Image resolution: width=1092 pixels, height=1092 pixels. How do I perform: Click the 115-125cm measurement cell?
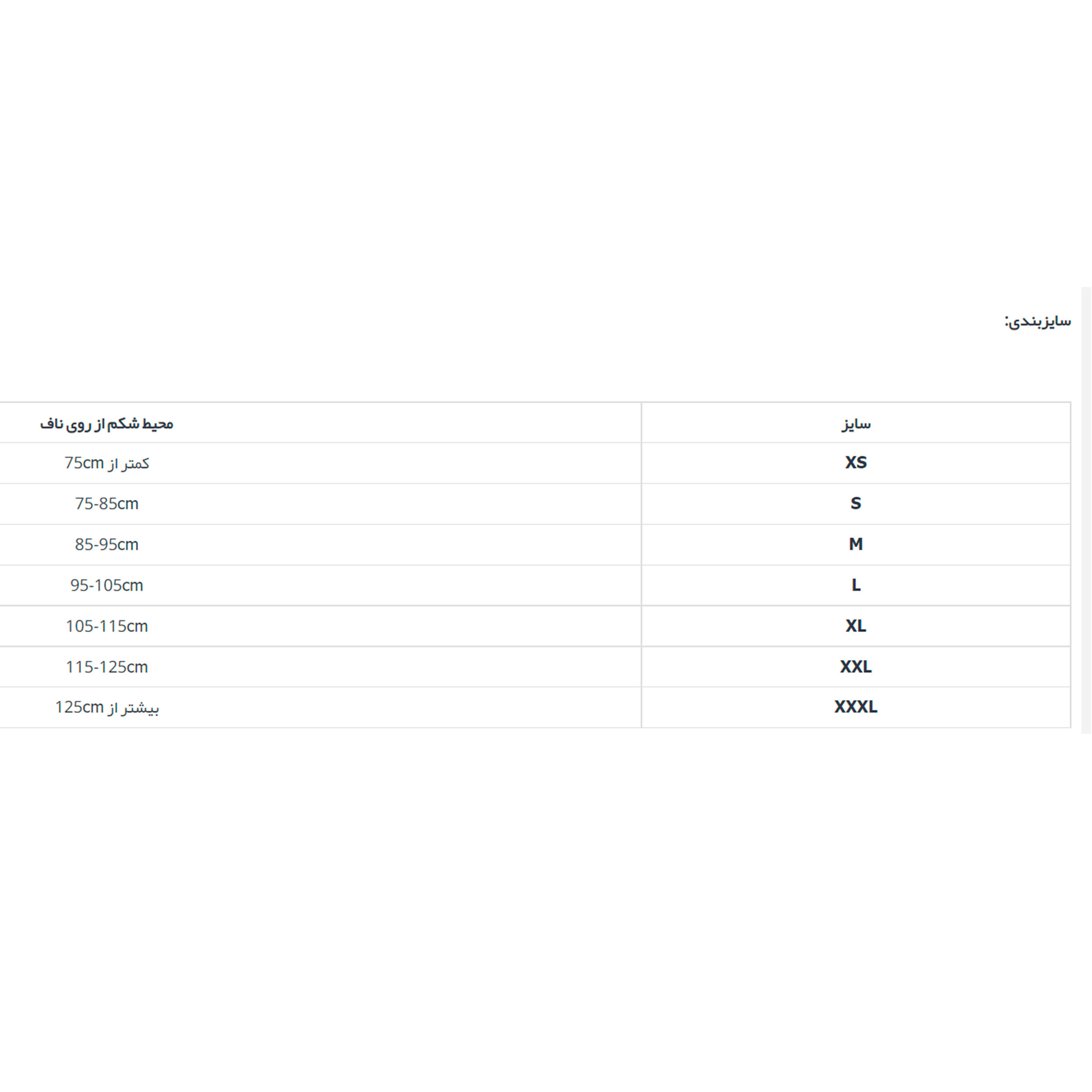106,667
